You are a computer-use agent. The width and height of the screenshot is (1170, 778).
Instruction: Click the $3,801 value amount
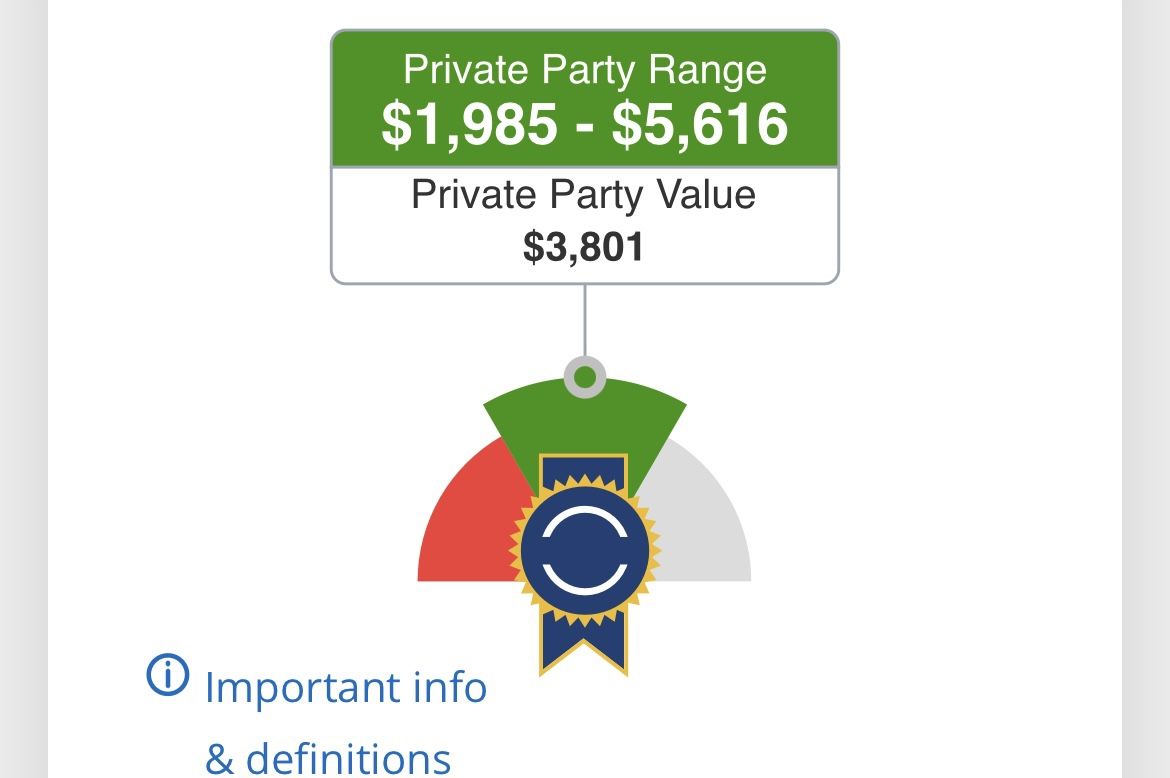(x=584, y=247)
